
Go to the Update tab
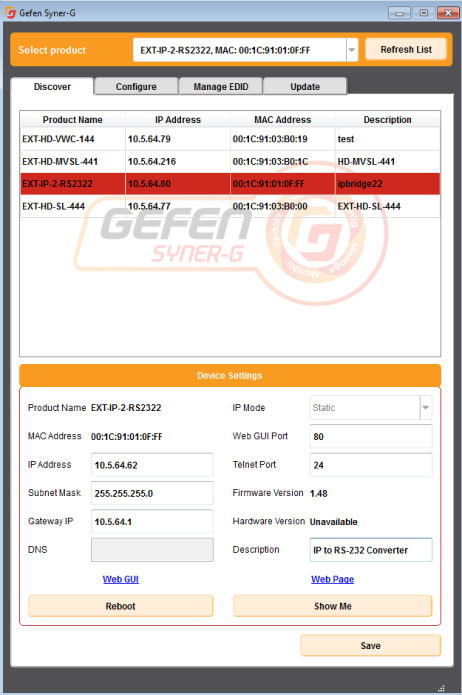tap(305, 86)
